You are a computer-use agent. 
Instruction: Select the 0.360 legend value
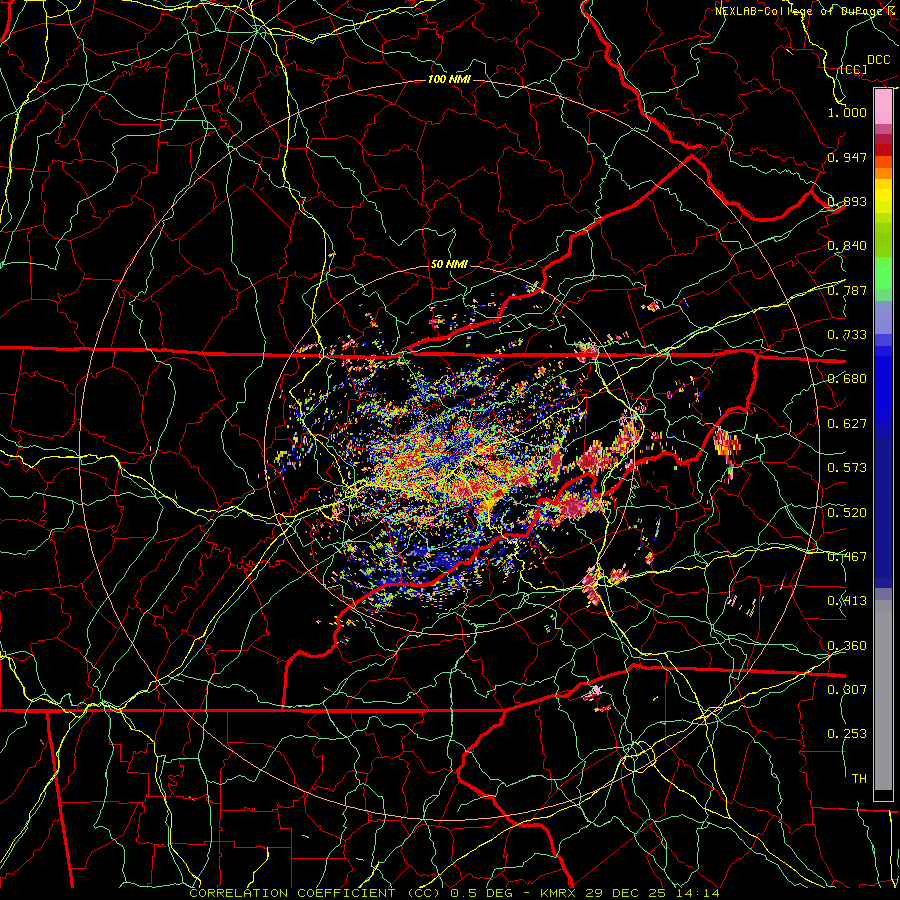[847, 646]
